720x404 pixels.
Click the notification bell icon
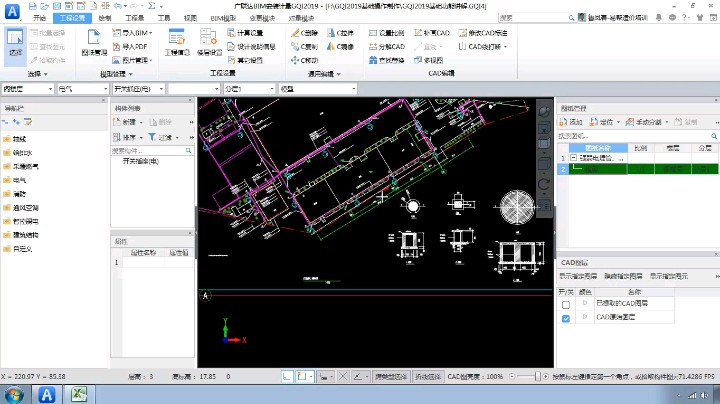click(658, 17)
